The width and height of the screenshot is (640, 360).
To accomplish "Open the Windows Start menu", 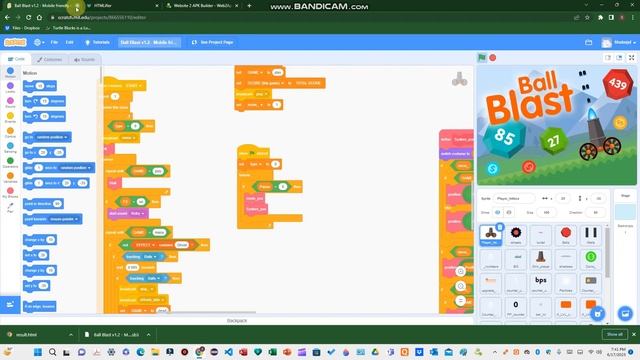I will pyautogui.click(x=38, y=352).
